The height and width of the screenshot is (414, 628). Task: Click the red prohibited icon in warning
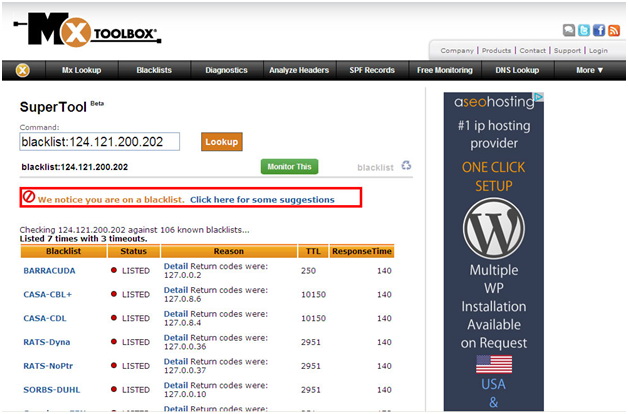click(x=28, y=197)
